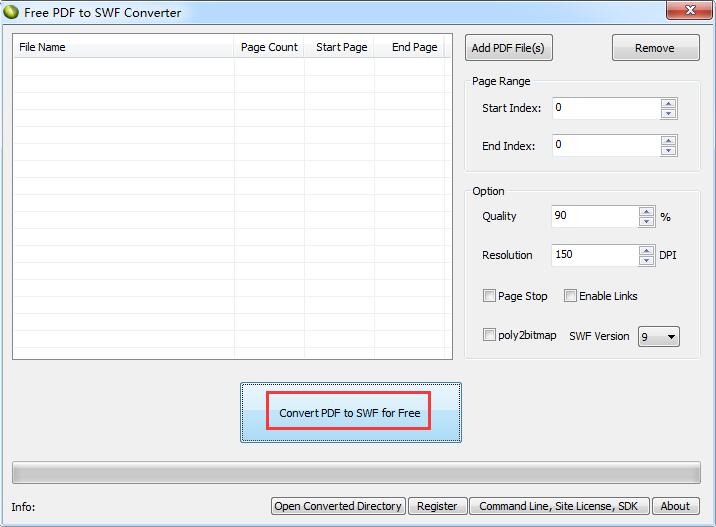
Task: Increase End Index with up arrow
Action: (668, 141)
